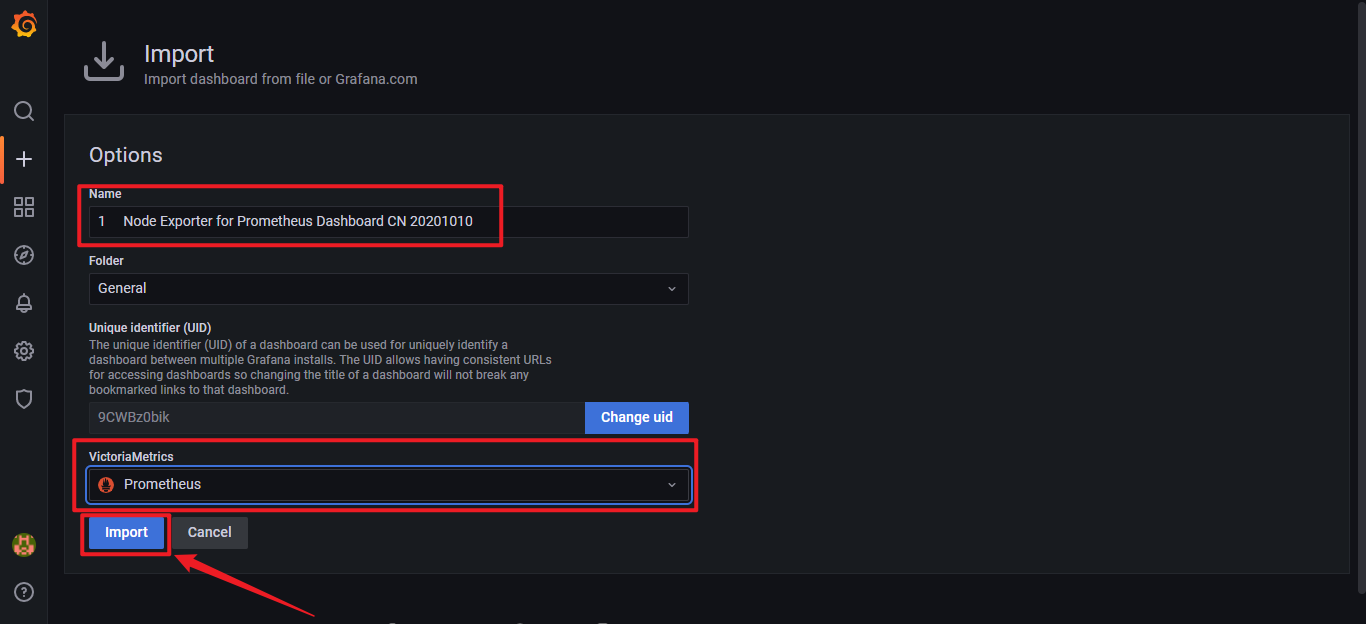The height and width of the screenshot is (624, 1366).
Task: Click the Import page title
Action: 179,54
